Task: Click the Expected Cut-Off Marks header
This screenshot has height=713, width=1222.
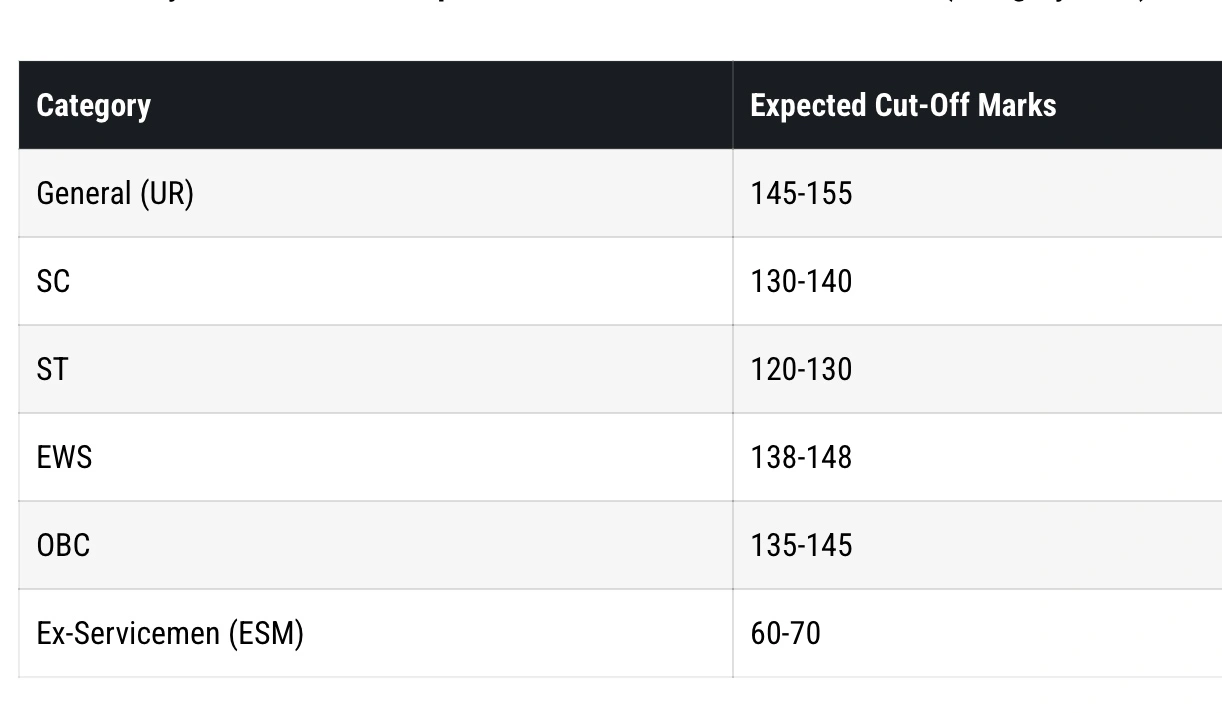Action: point(903,105)
